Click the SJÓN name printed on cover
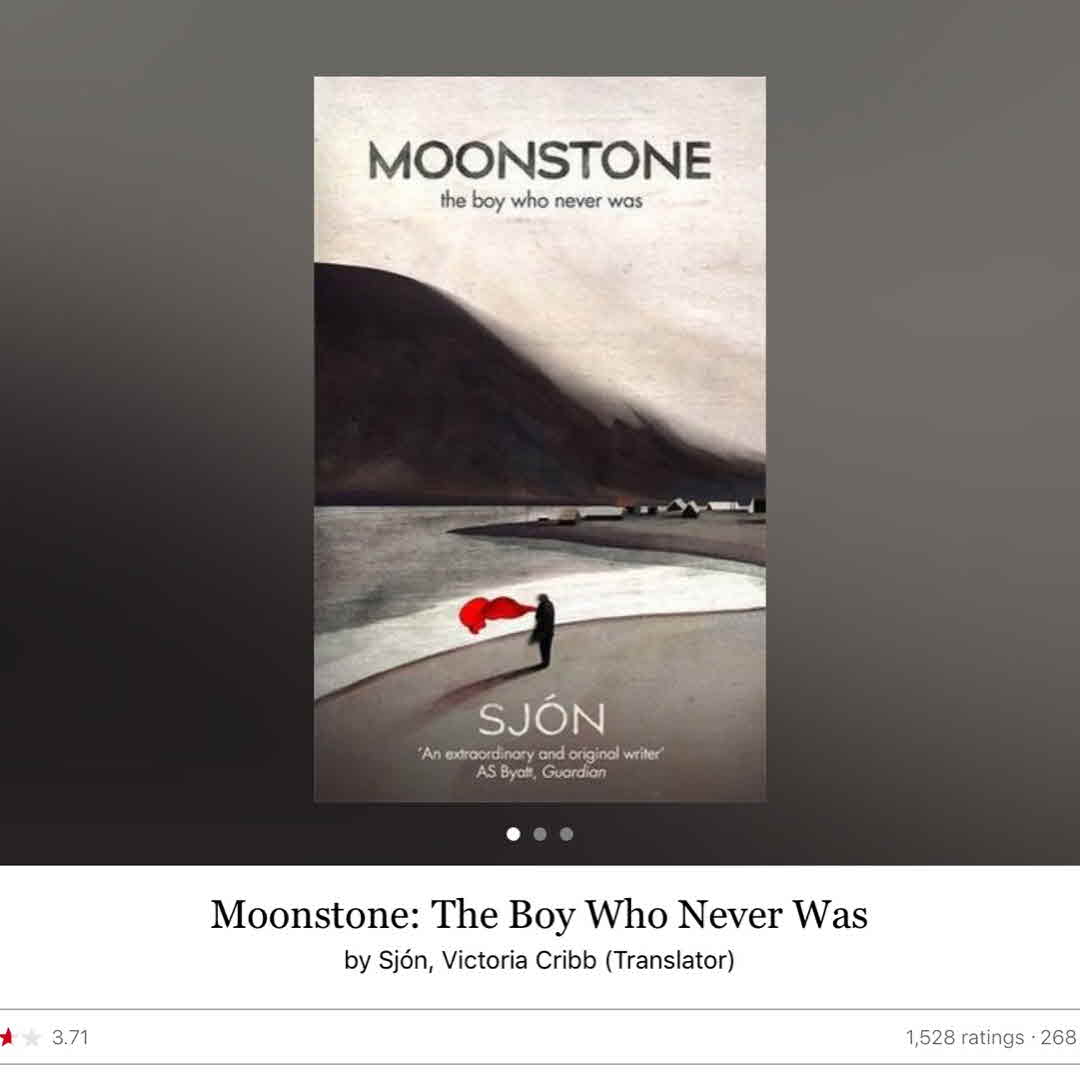 point(541,719)
